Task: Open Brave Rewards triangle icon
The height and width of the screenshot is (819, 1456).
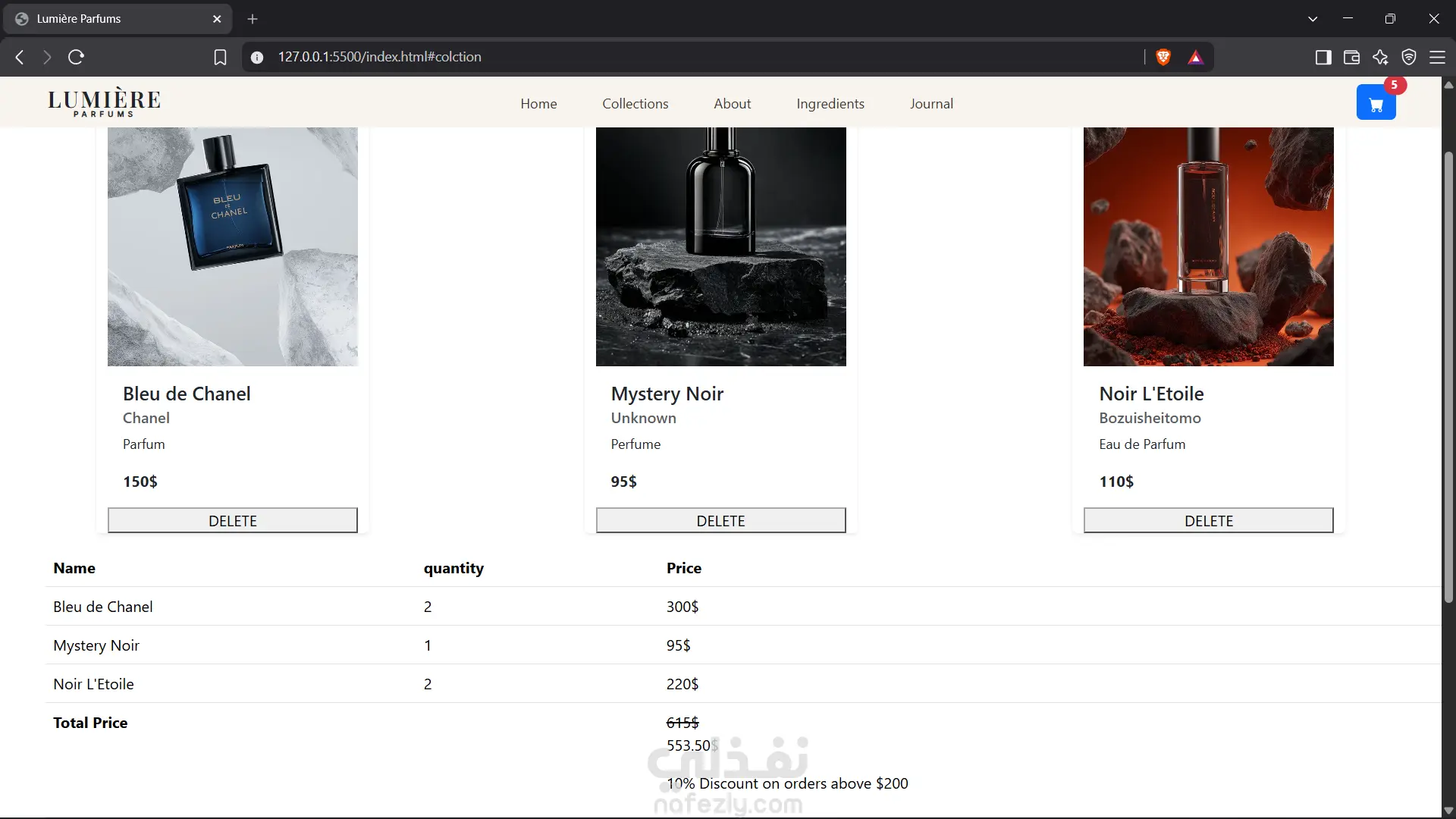Action: point(1196,57)
